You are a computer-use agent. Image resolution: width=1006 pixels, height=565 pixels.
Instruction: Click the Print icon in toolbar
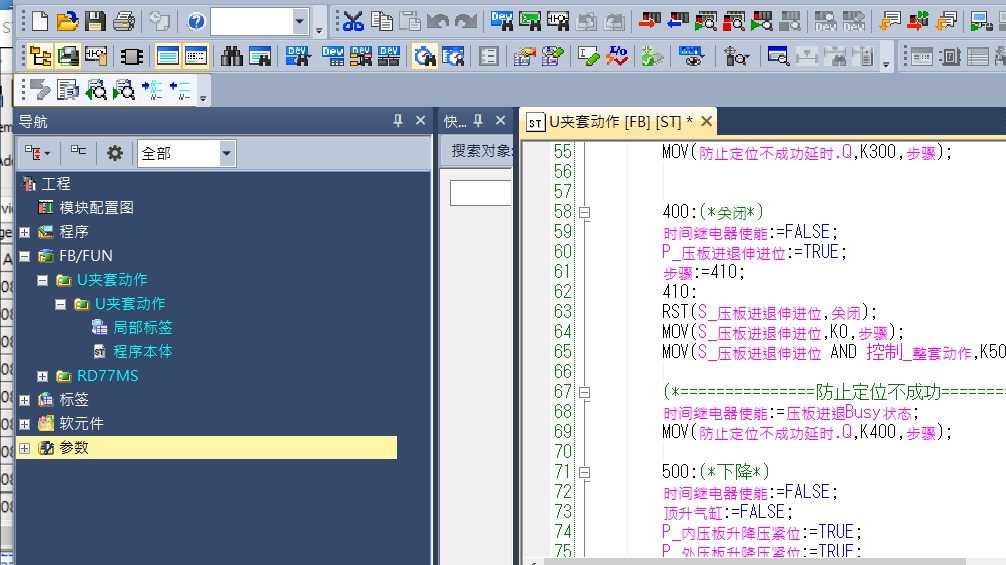pos(123,20)
